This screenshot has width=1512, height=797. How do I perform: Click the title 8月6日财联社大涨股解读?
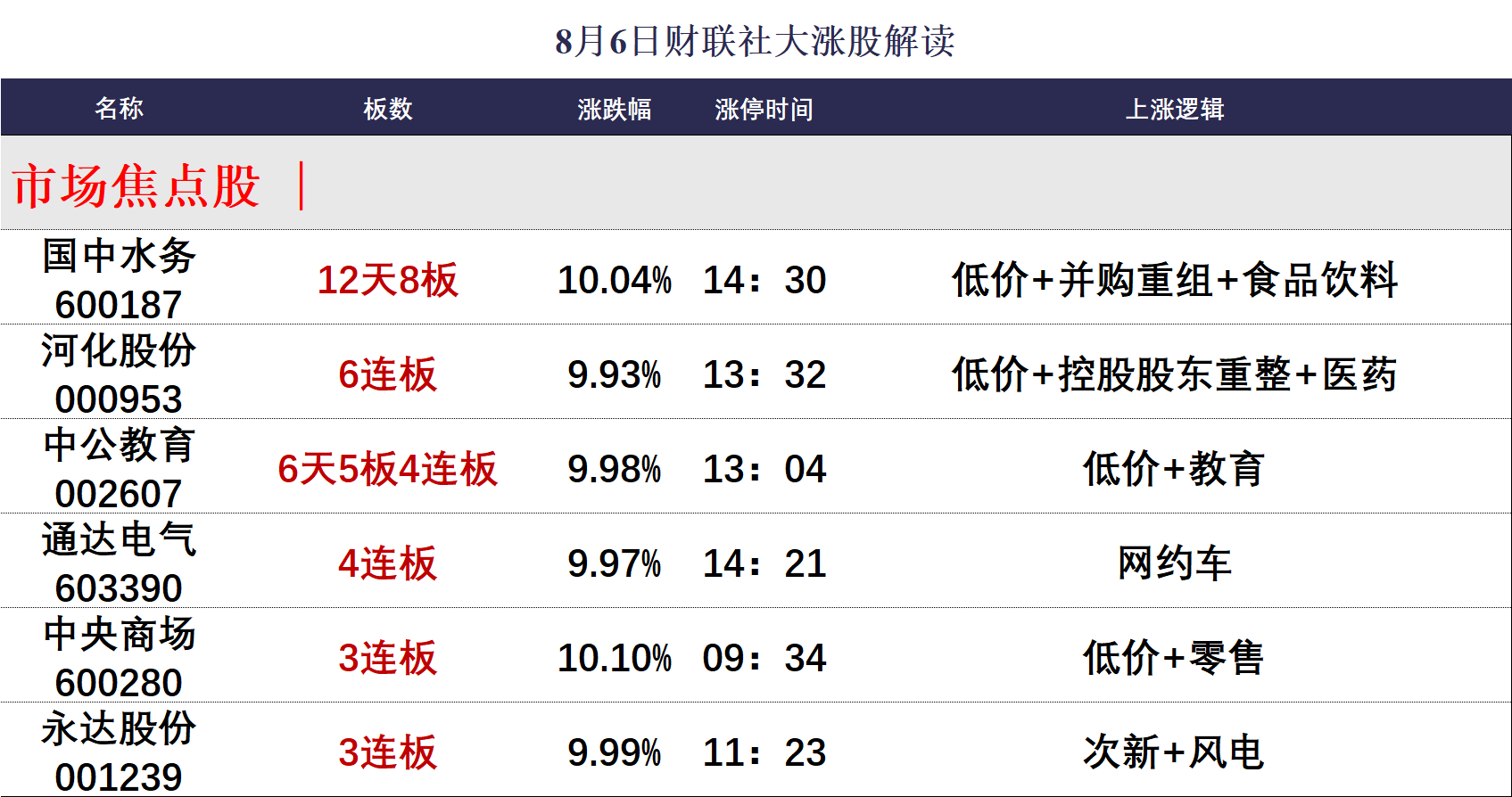755,41
